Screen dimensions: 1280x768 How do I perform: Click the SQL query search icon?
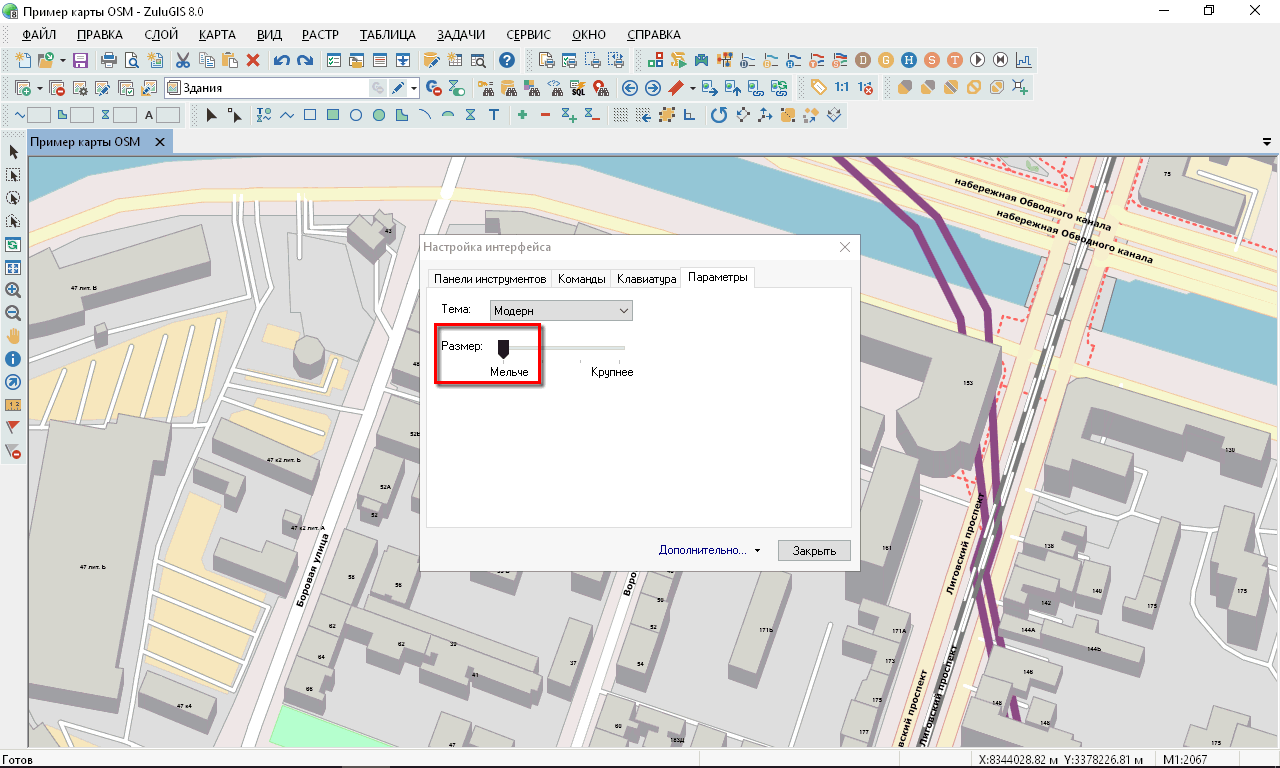click(x=578, y=88)
